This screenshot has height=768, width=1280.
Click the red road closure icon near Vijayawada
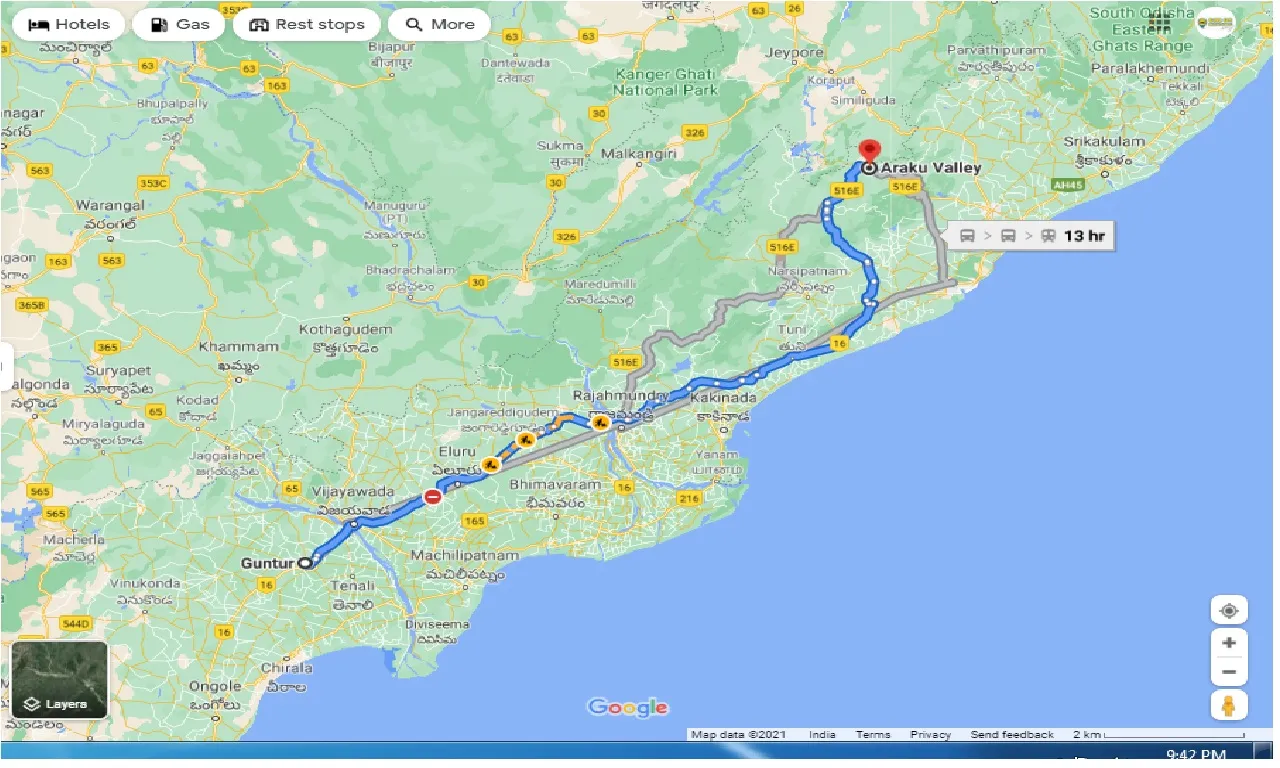click(x=433, y=496)
